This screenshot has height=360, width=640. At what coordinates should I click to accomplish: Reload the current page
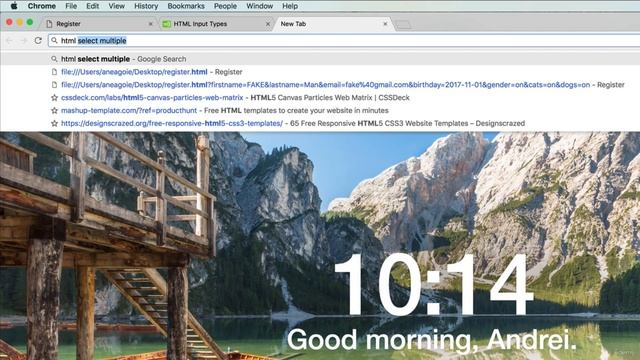(x=38, y=40)
